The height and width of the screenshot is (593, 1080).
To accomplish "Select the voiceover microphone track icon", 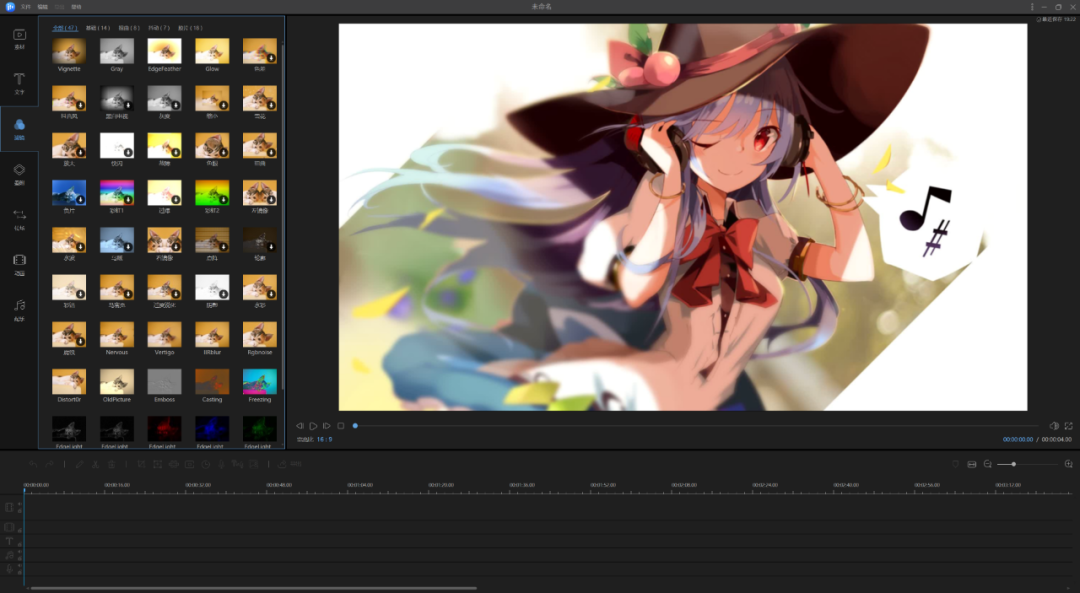I will coord(9,569).
